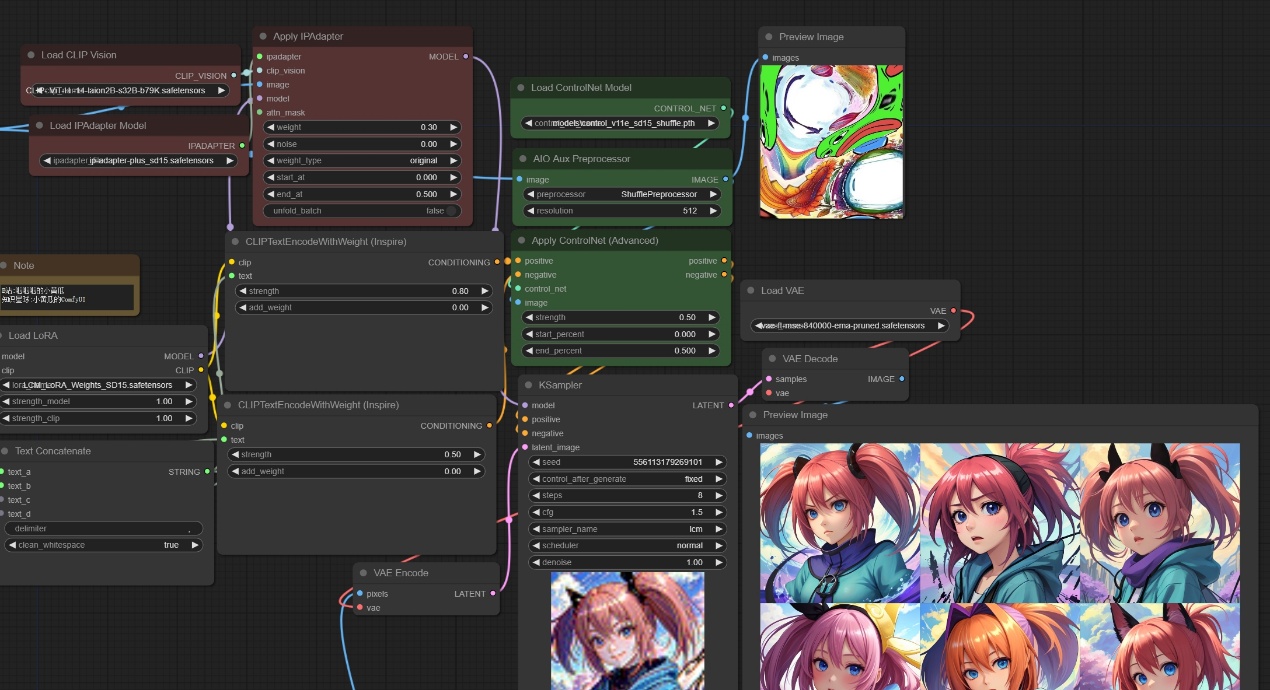Click the AIO Aux Preprocessor title dot
Image resolution: width=1270 pixels, height=690 pixels.
[x=521, y=159]
